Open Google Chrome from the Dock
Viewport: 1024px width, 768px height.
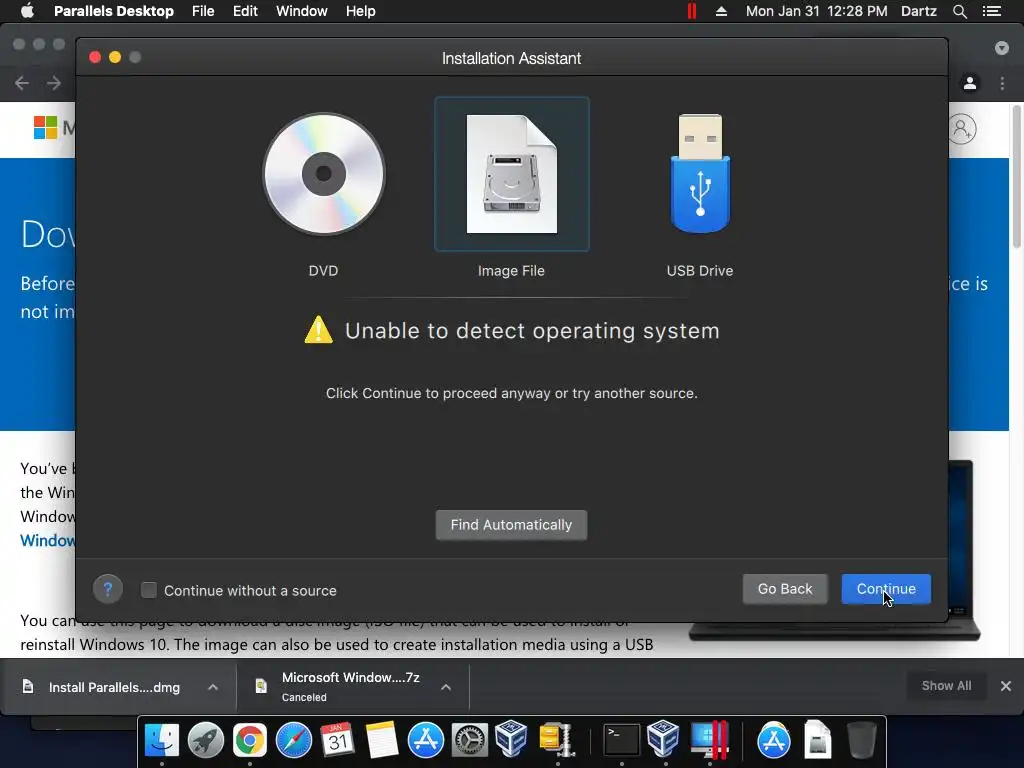click(x=249, y=740)
